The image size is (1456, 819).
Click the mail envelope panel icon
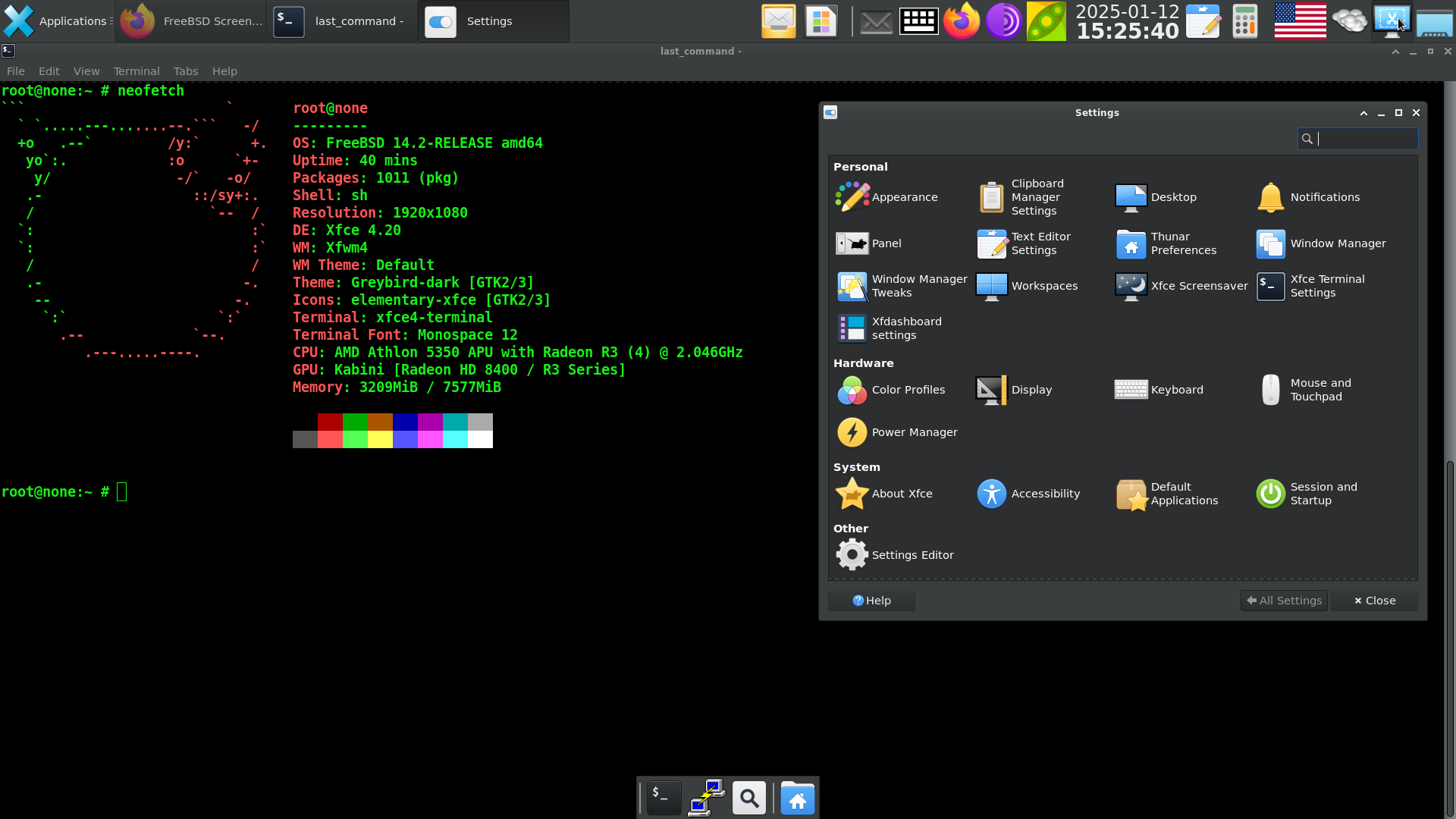click(x=876, y=22)
